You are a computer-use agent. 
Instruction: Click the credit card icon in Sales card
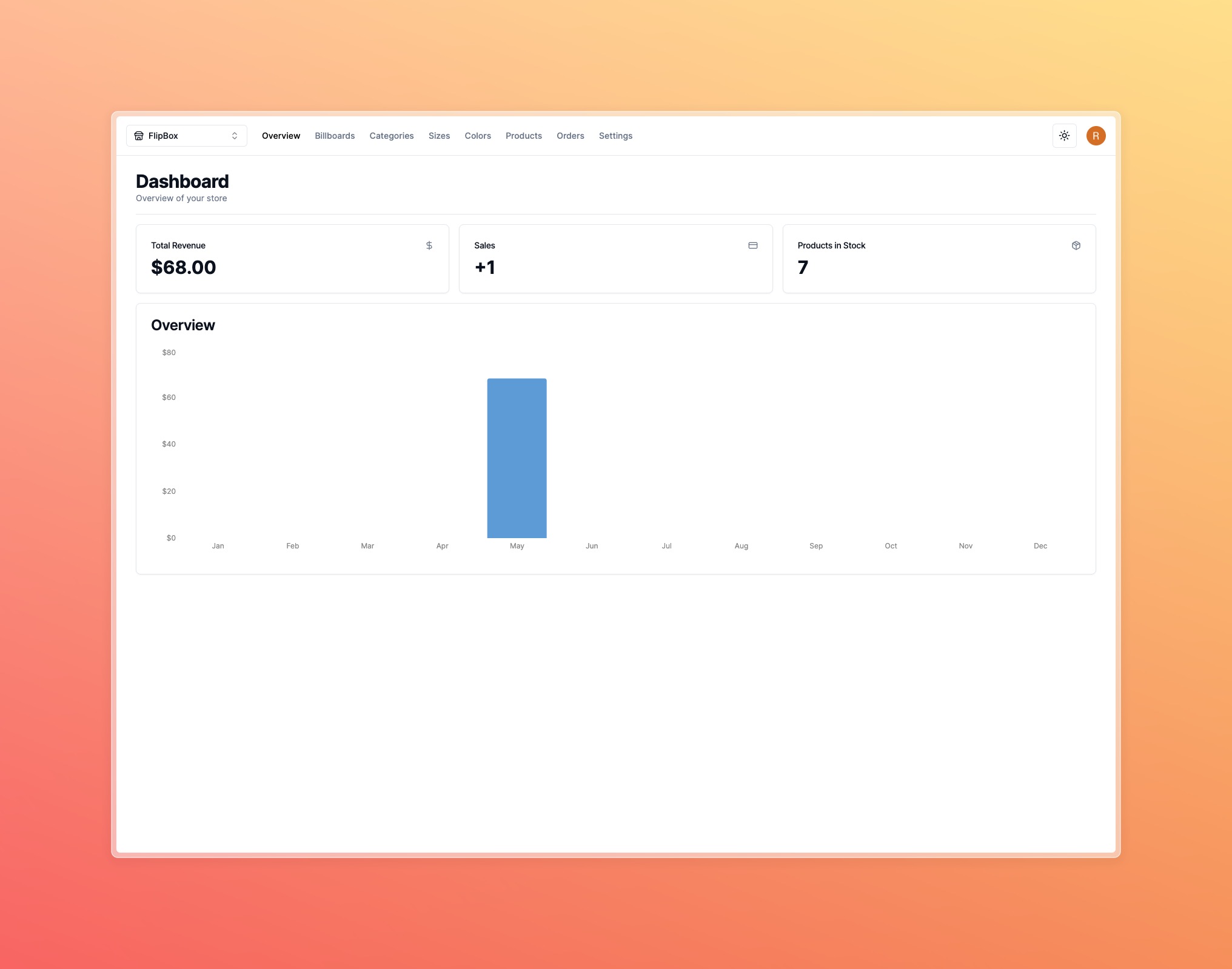752,245
